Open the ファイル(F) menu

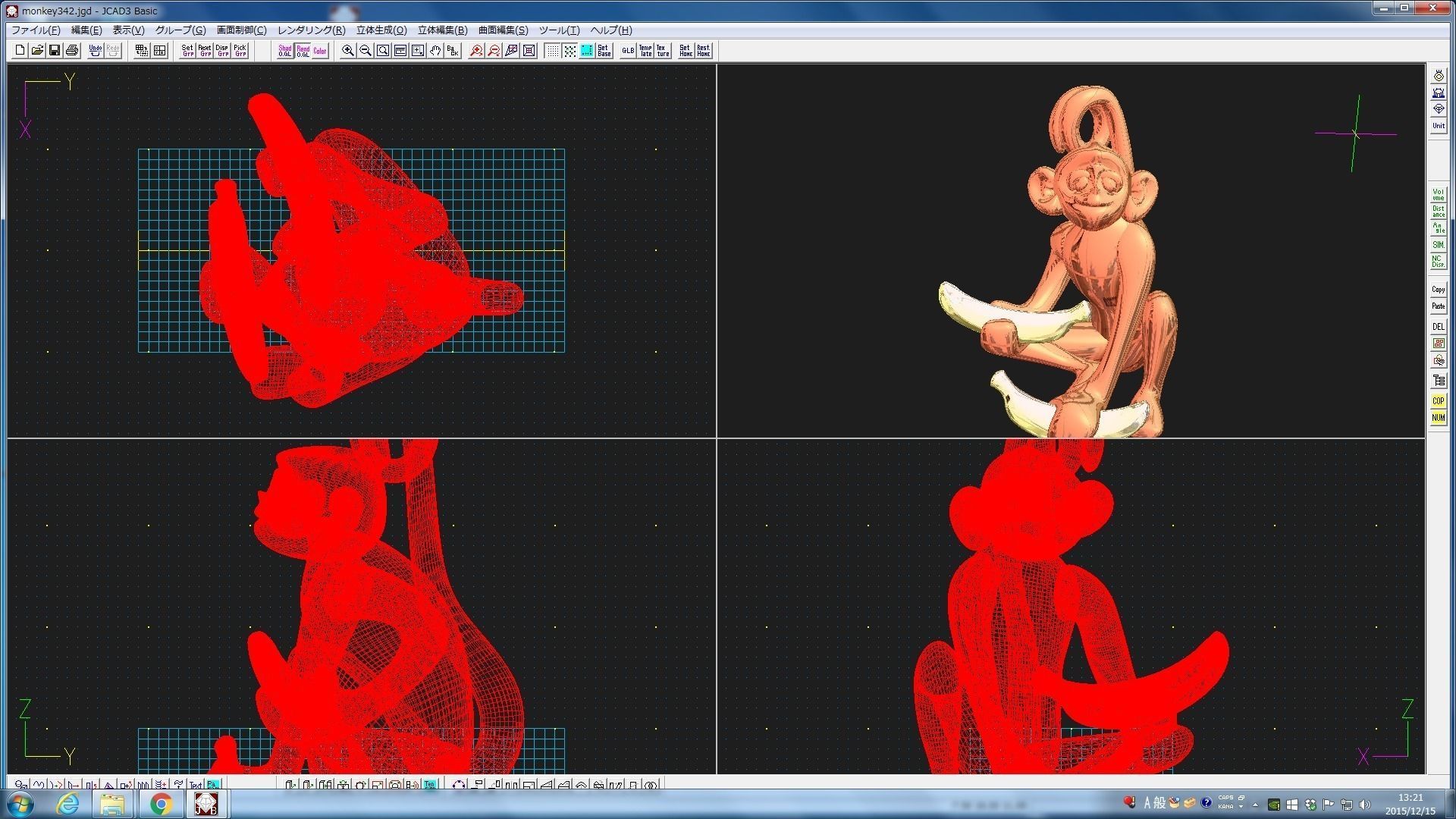click(x=35, y=30)
